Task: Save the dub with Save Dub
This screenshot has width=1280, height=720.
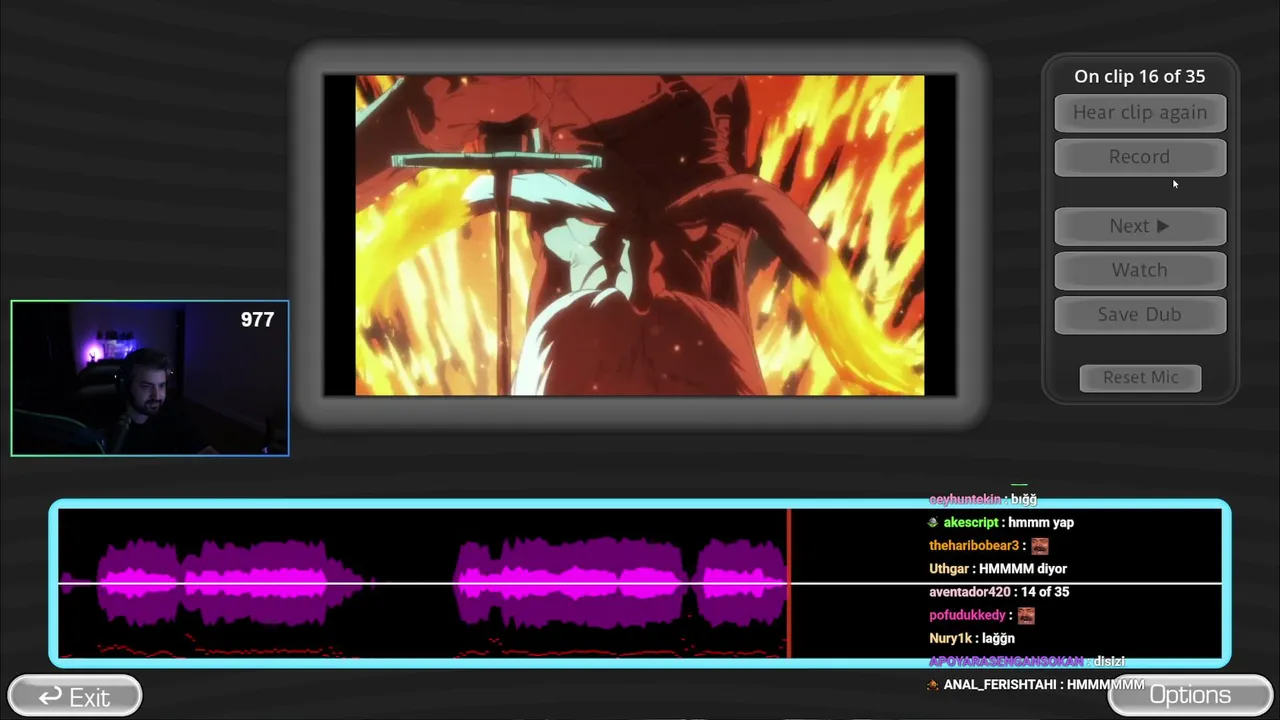Action: click(1140, 314)
